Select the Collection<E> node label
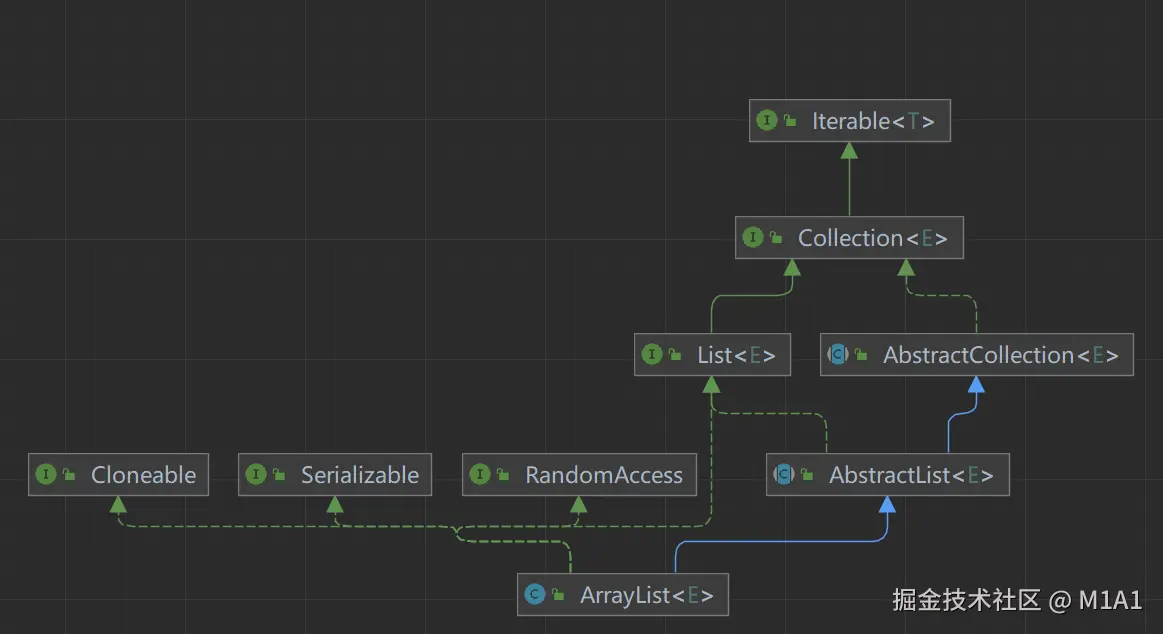 (872, 238)
